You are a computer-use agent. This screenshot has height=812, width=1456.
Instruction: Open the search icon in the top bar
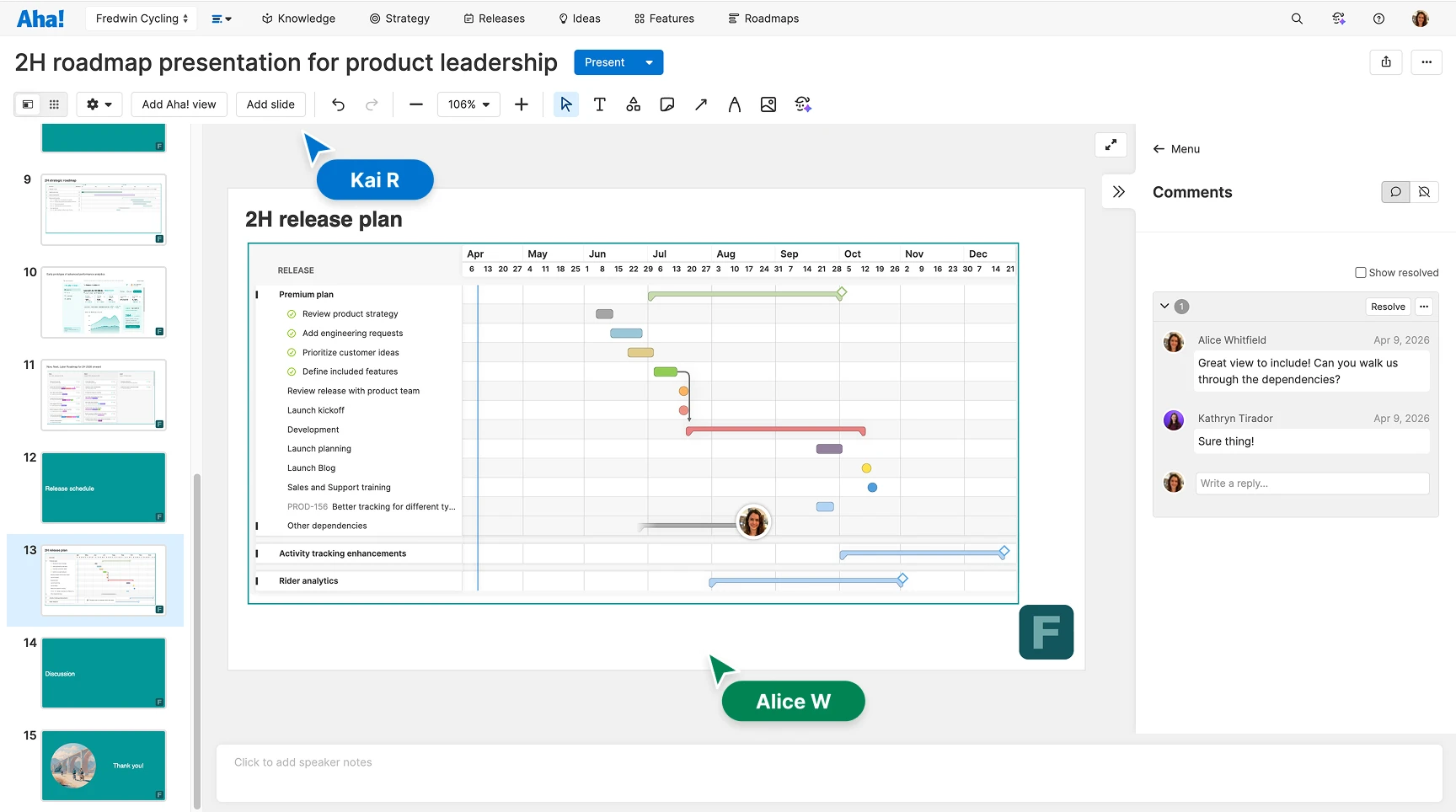(x=1297, y=18)
